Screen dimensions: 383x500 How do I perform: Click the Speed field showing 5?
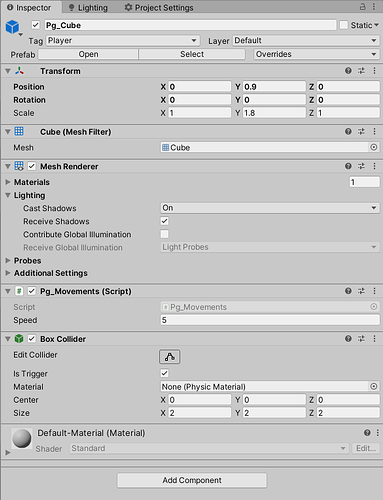tap(270, 320)
